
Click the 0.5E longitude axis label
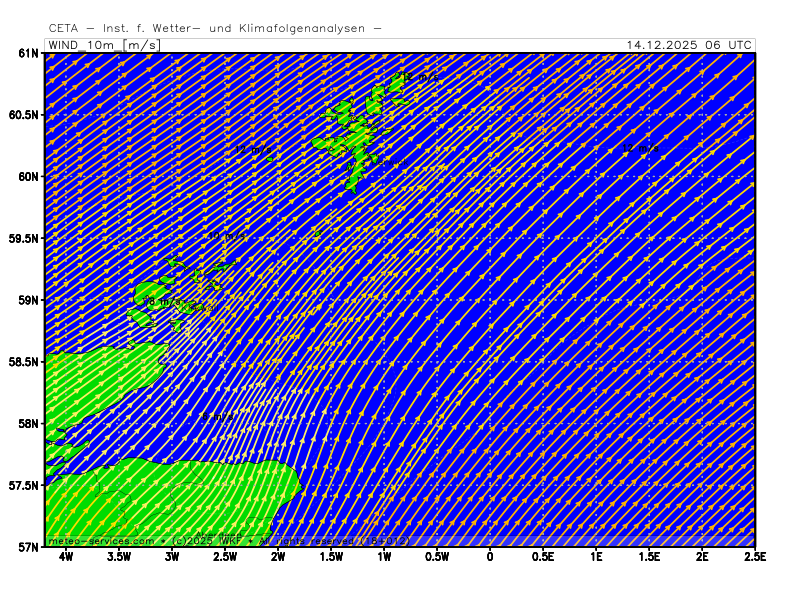[x=543, y=557]
